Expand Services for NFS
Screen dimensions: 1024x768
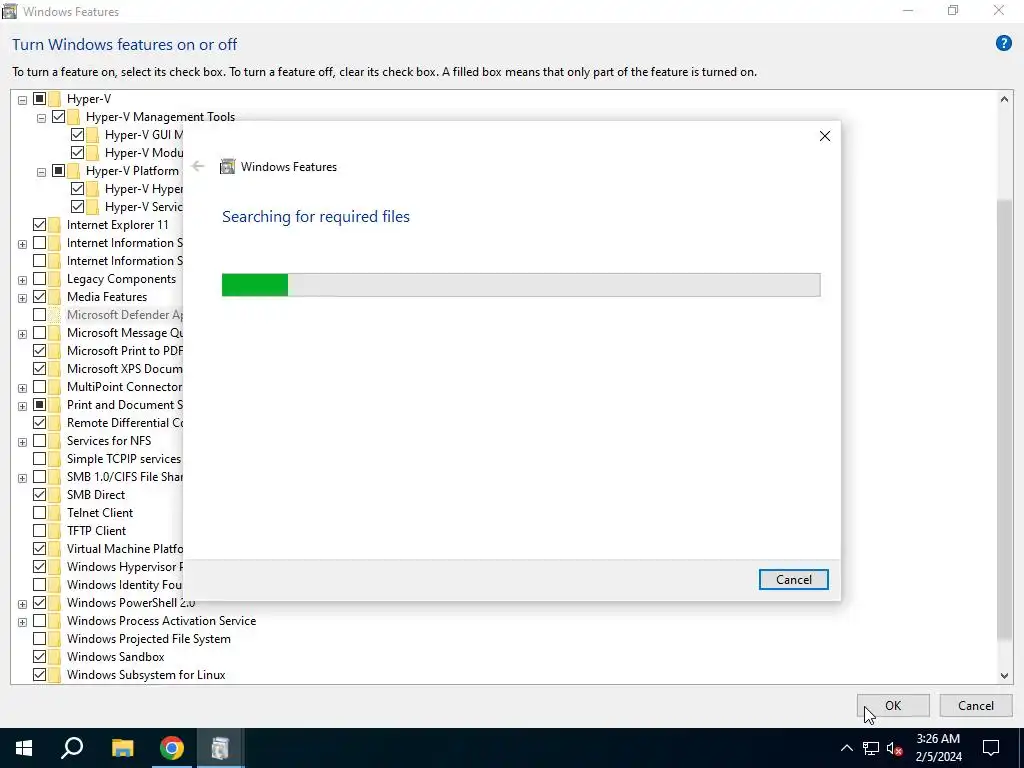point(22,442)
